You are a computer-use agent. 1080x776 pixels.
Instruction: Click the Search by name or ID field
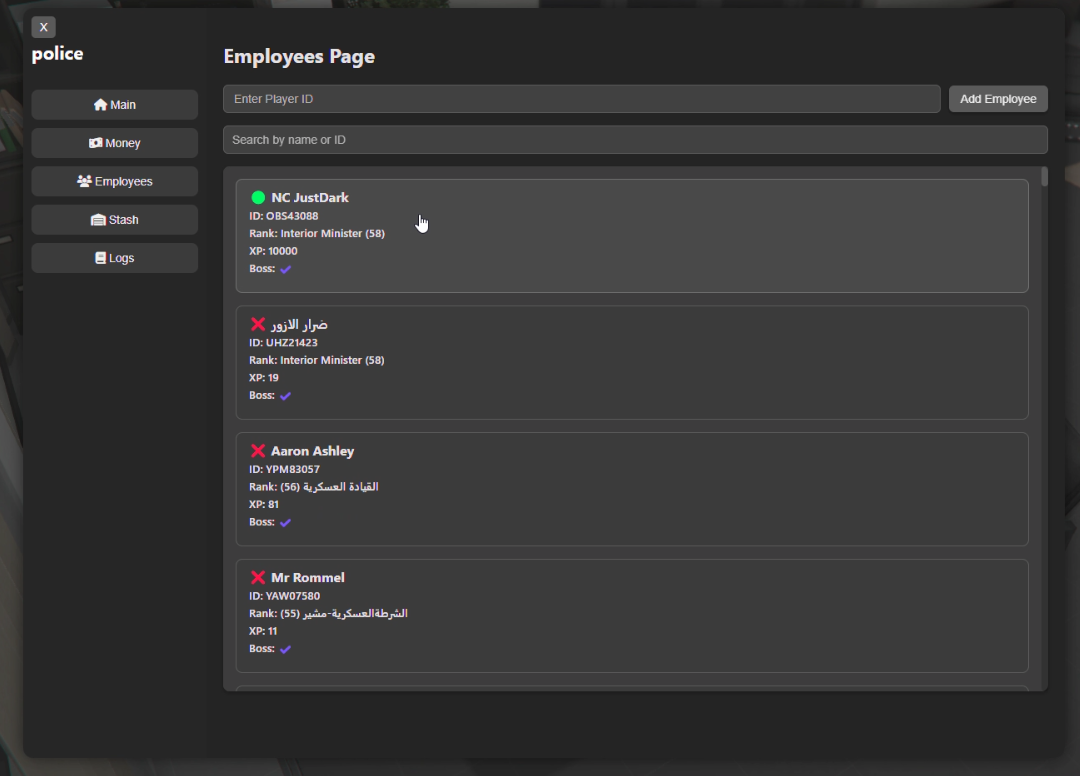click(634, 139)
